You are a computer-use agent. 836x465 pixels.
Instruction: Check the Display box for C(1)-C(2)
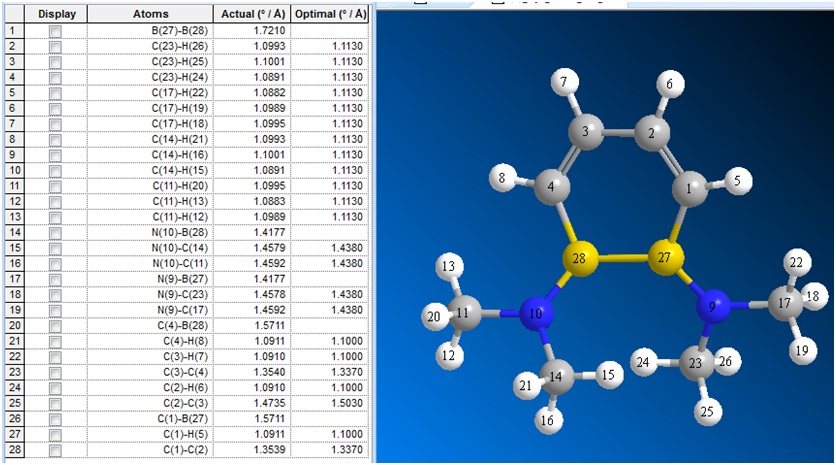pyautogui.click(x=55, y=451)
